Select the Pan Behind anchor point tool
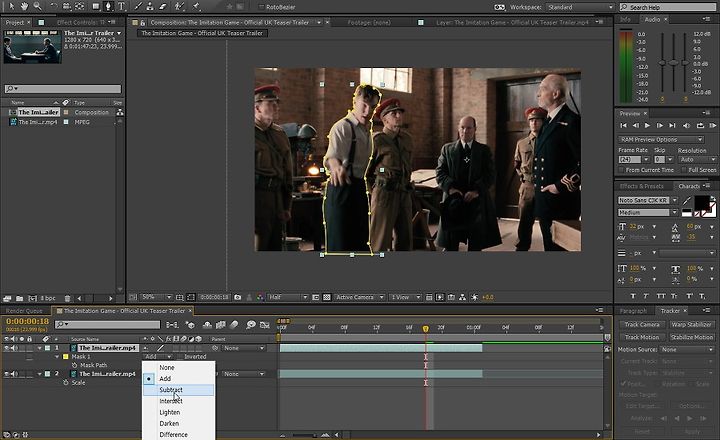Image resolution: width=720 pixels, height=440 pixels. (79, 6)
